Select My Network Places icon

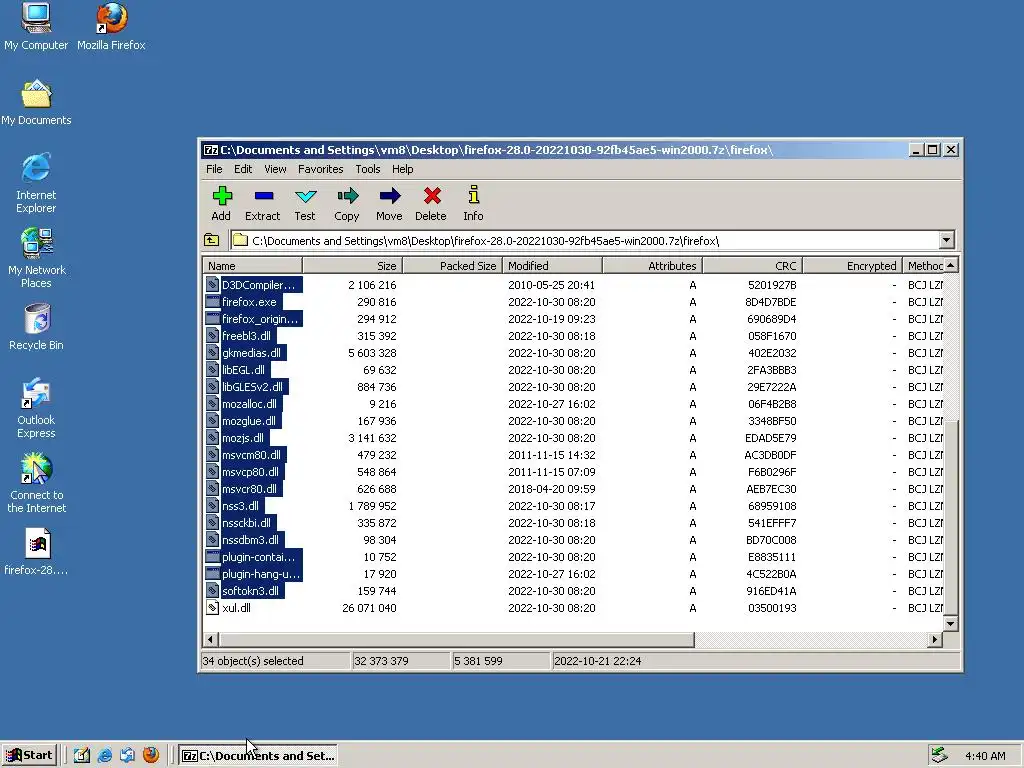click(x=37, y=259)
